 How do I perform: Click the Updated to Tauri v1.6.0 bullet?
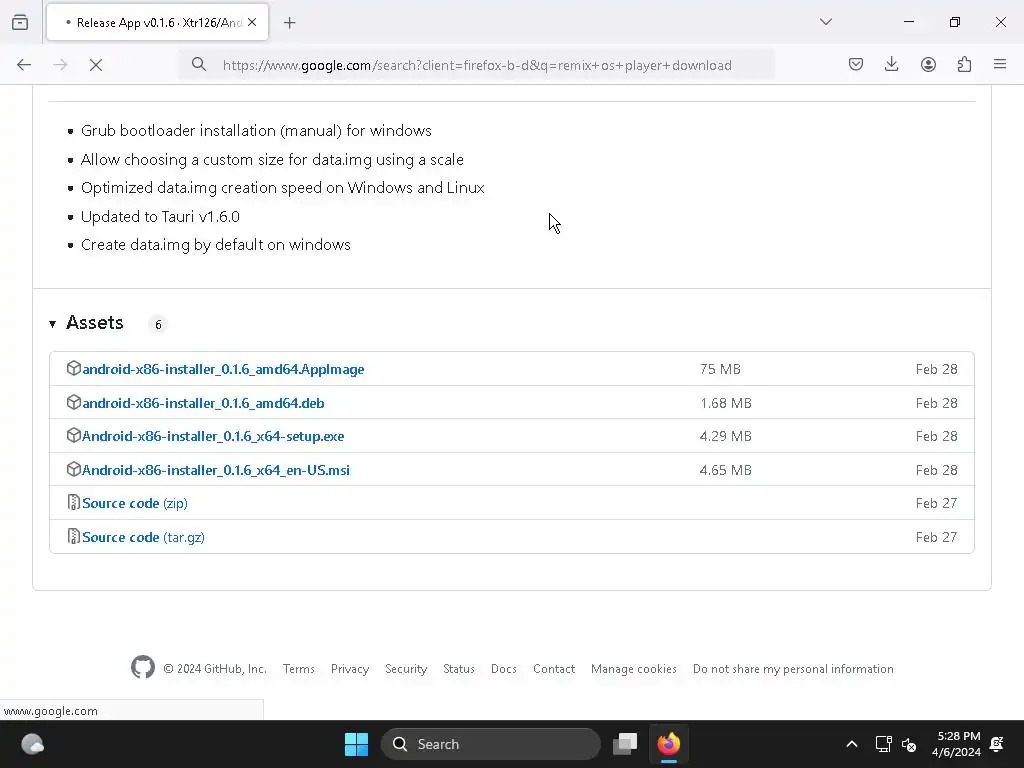[x=160, y=217]
